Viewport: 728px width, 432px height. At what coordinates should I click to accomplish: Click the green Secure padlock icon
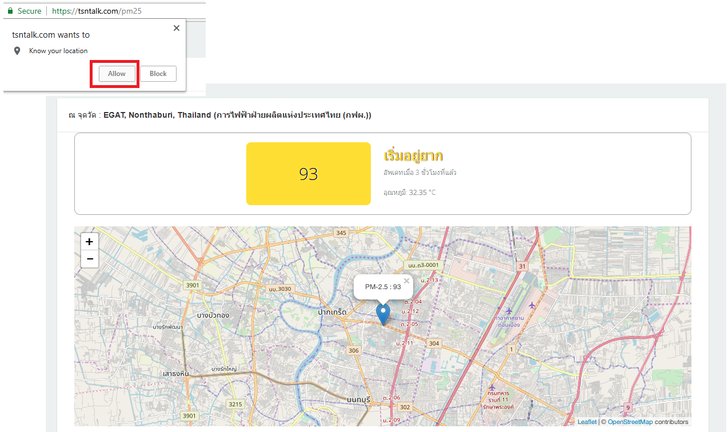tap(9, 9)
